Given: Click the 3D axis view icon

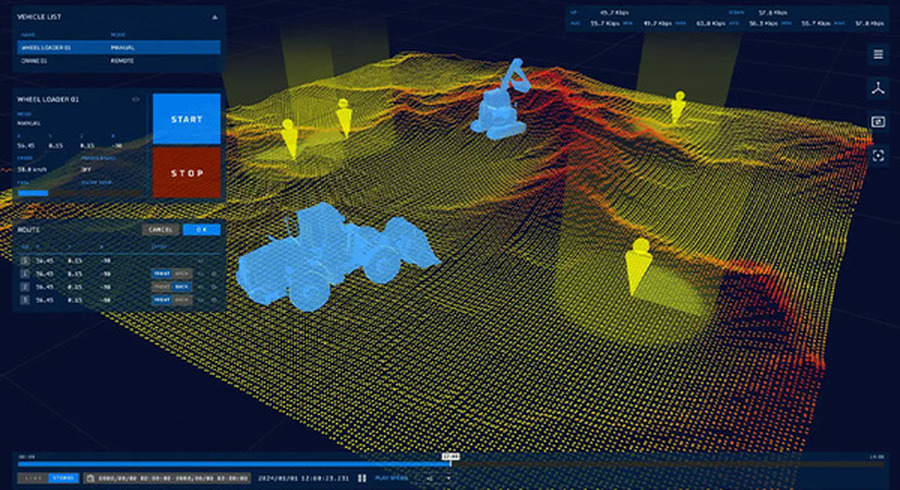Looking at the screenshot, I should (x=878, y=88).
